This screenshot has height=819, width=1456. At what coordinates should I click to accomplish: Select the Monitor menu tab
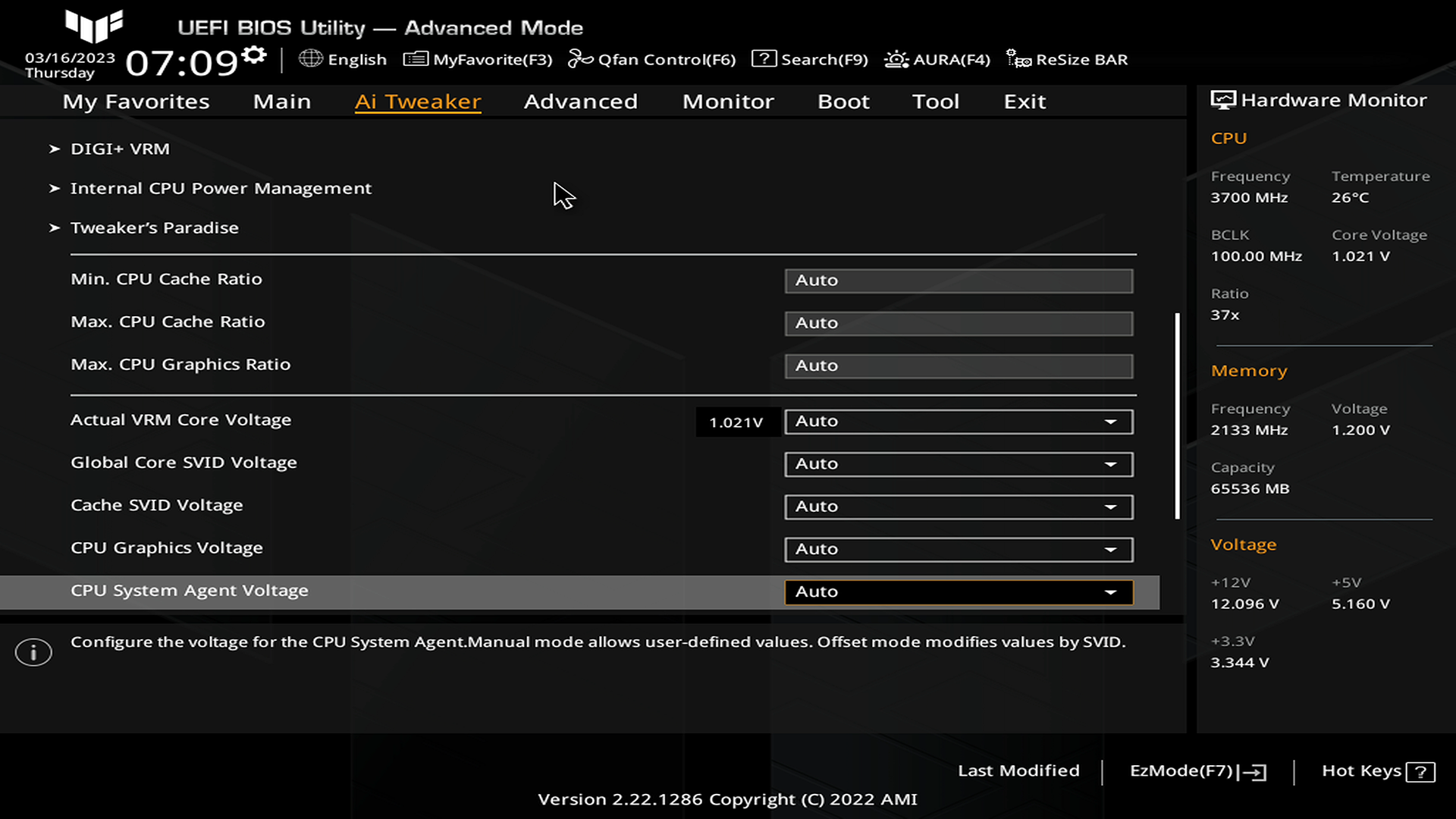coord(728,101)
